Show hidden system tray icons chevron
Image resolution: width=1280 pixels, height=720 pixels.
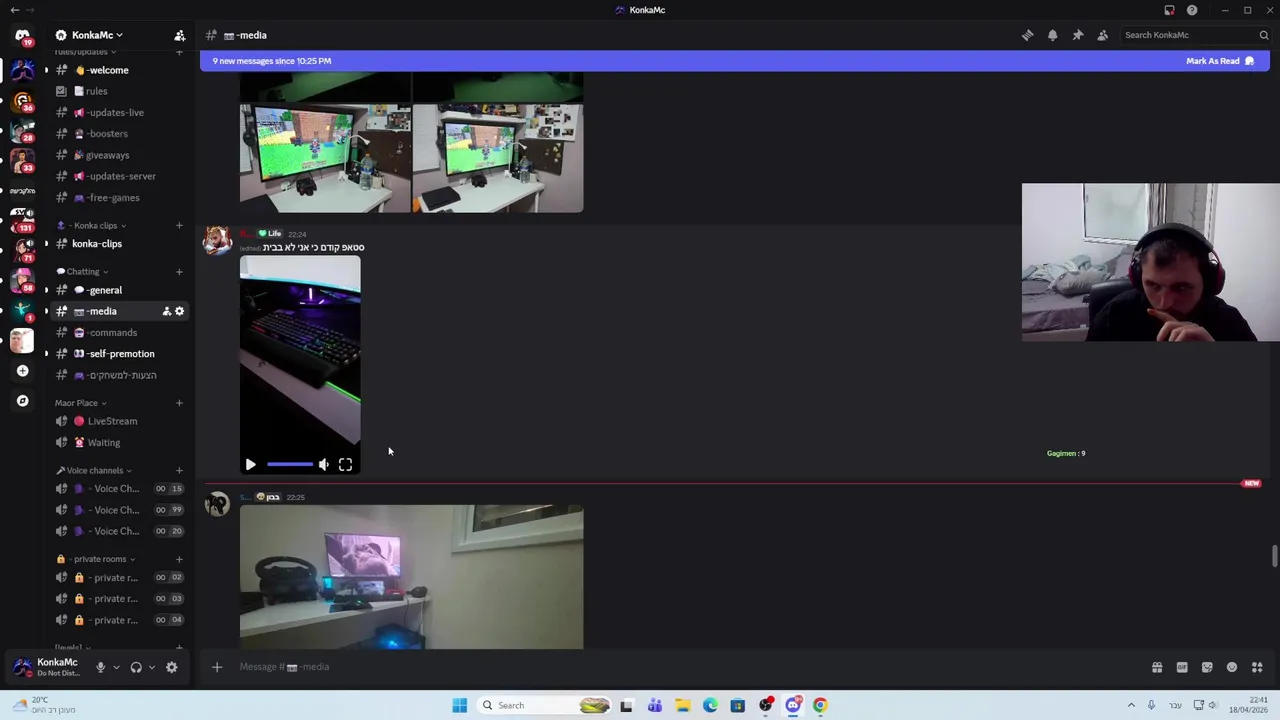pos(1131,705)
